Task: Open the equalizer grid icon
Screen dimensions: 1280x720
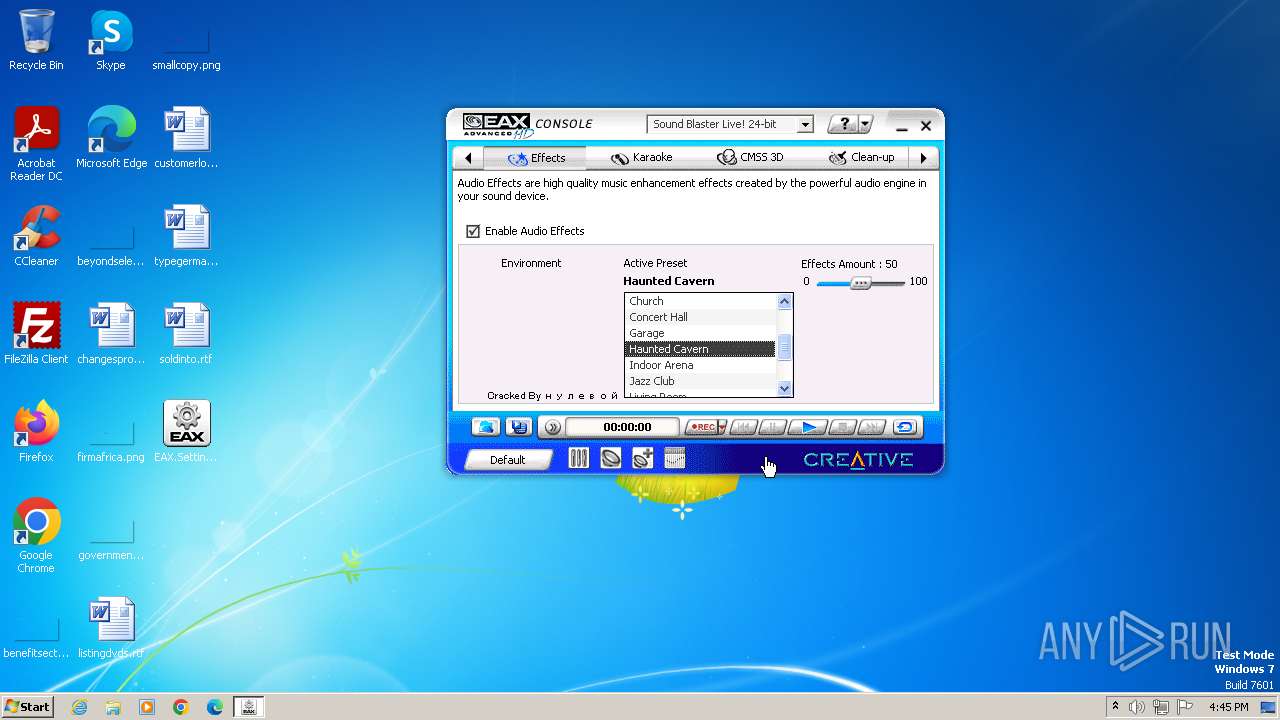Action: click(674, 458)
